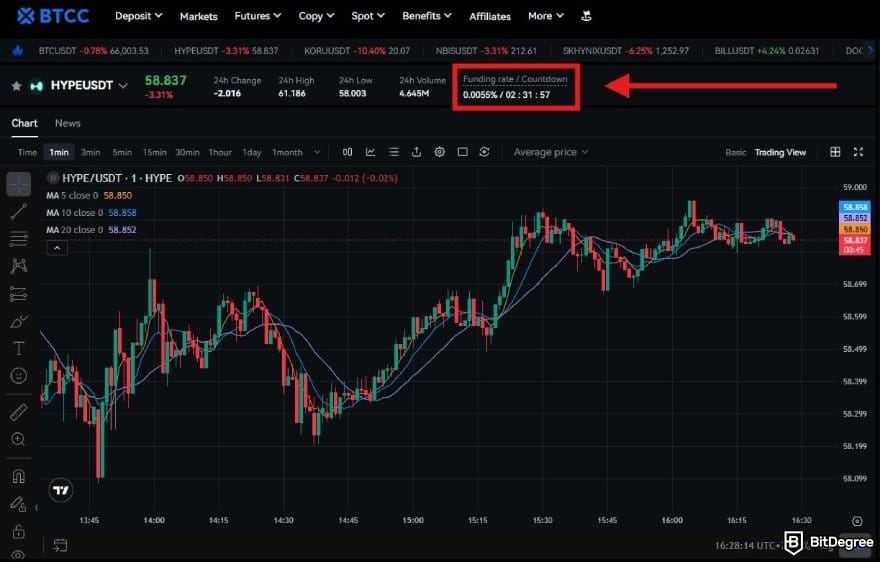Click the rectangle screenshot icon
880x562 pixels.
(x=462, y=152)
